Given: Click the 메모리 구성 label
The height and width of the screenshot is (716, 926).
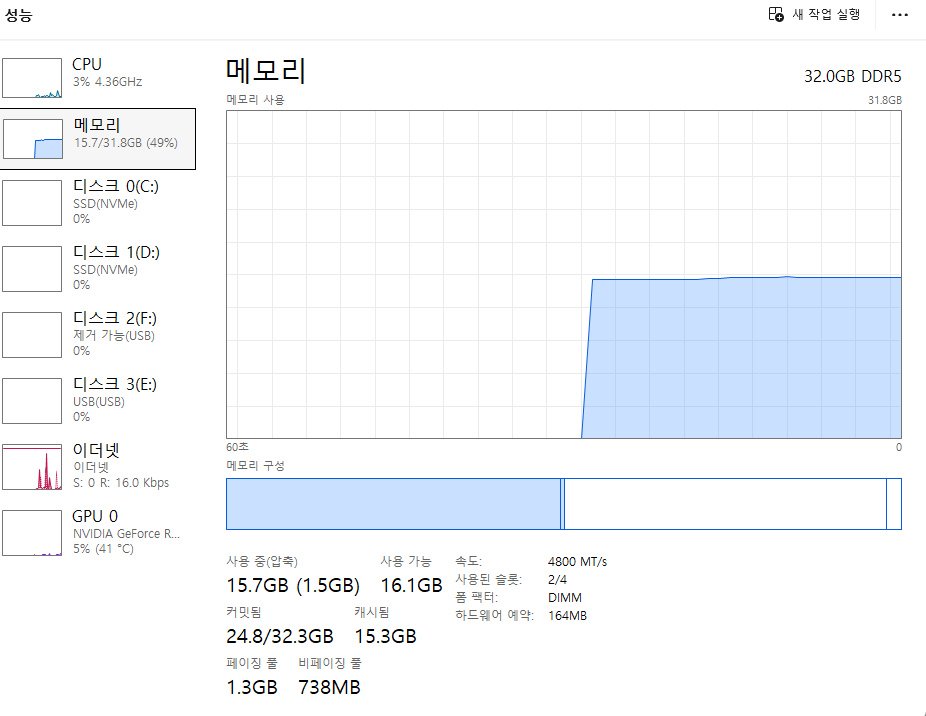Looking at the screenshot, I should point(255,466).
